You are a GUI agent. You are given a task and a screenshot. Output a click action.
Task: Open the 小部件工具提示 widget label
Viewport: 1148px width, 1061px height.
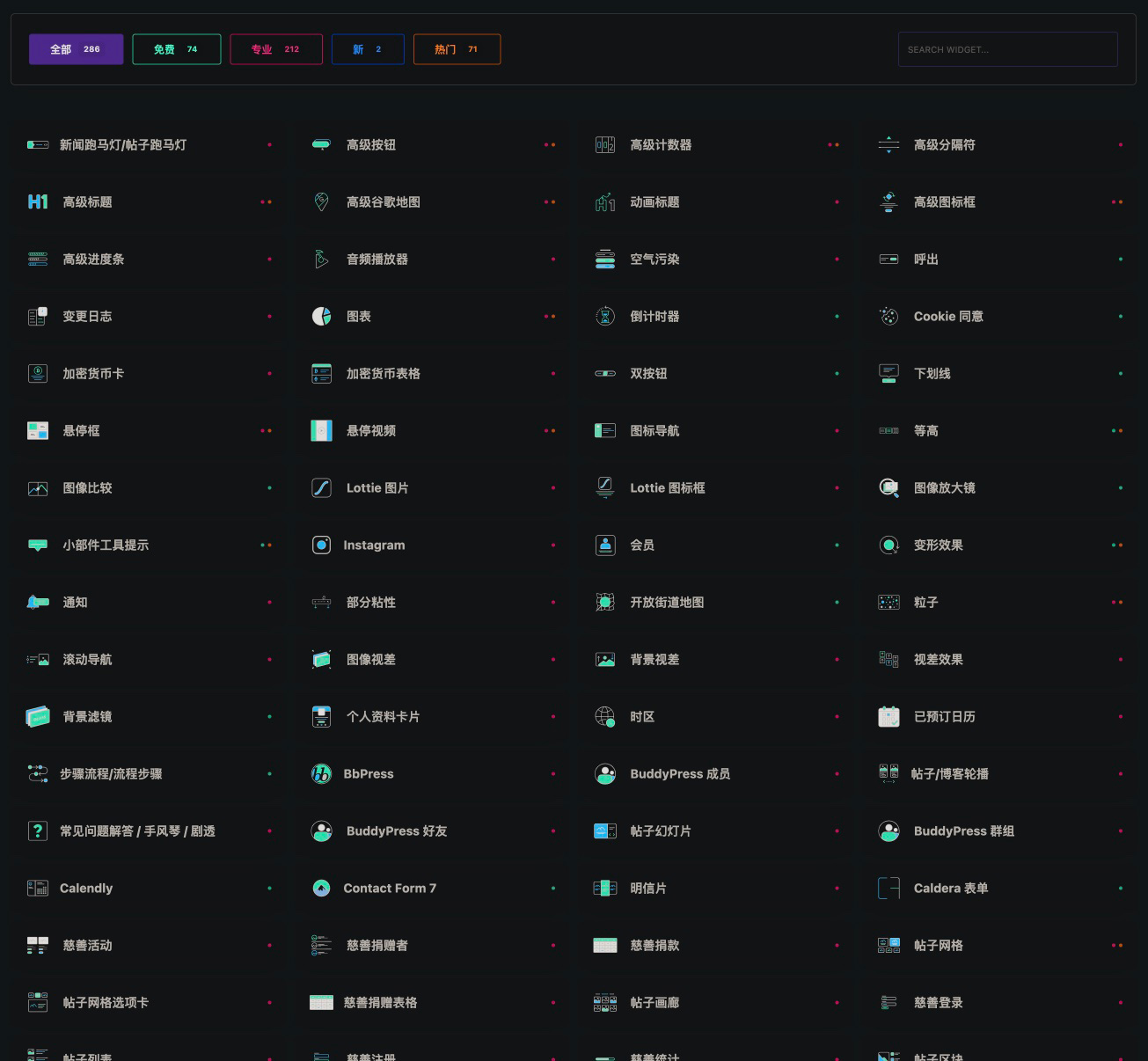(106, 545)
